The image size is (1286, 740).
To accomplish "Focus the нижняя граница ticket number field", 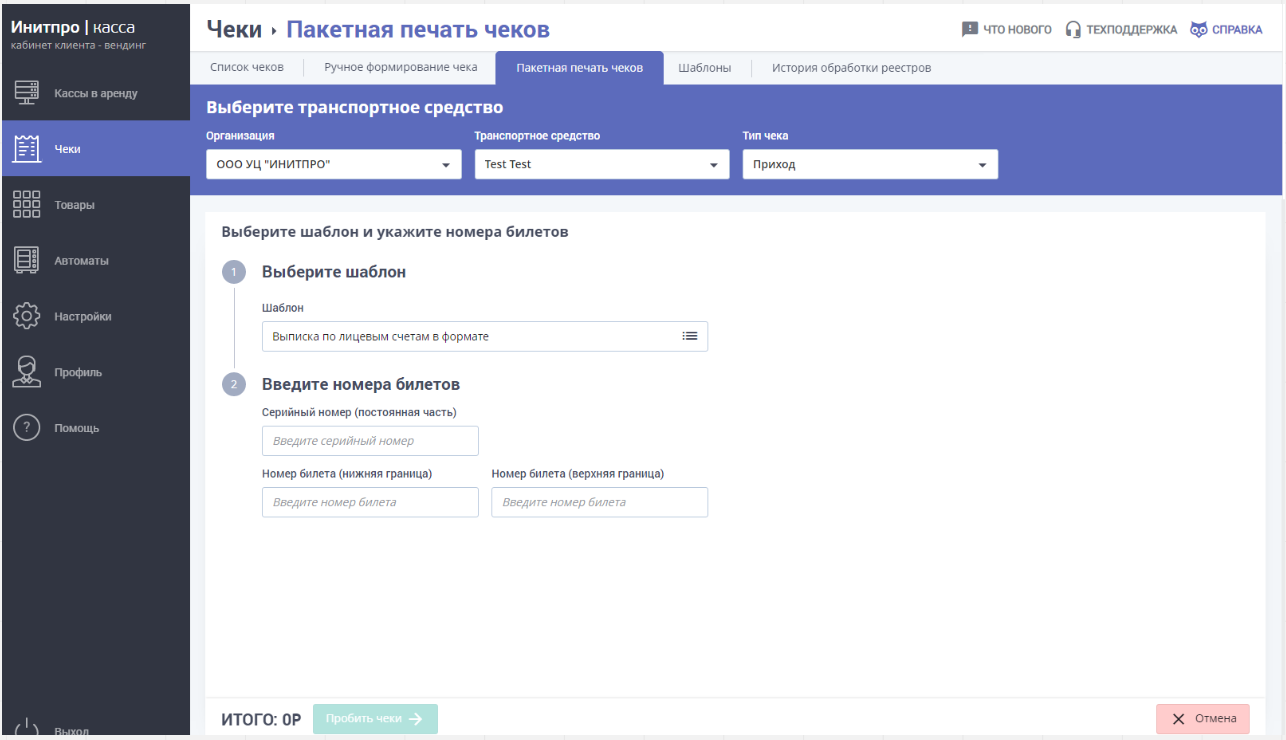I will tap(370, 502).
